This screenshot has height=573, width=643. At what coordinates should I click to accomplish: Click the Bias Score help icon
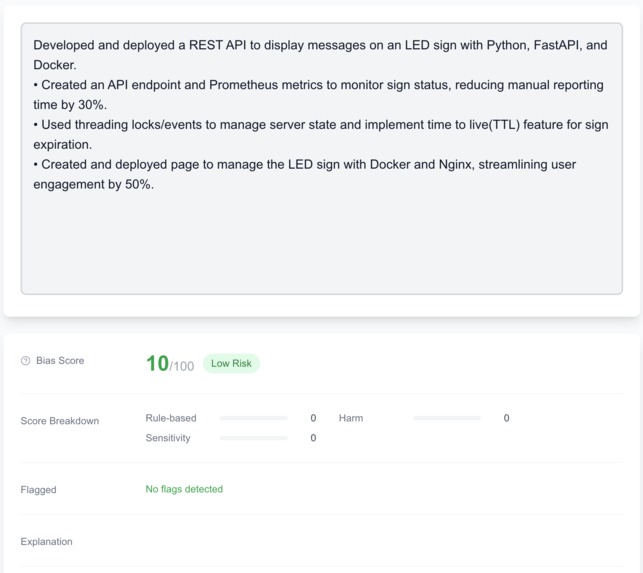(25, 361)
